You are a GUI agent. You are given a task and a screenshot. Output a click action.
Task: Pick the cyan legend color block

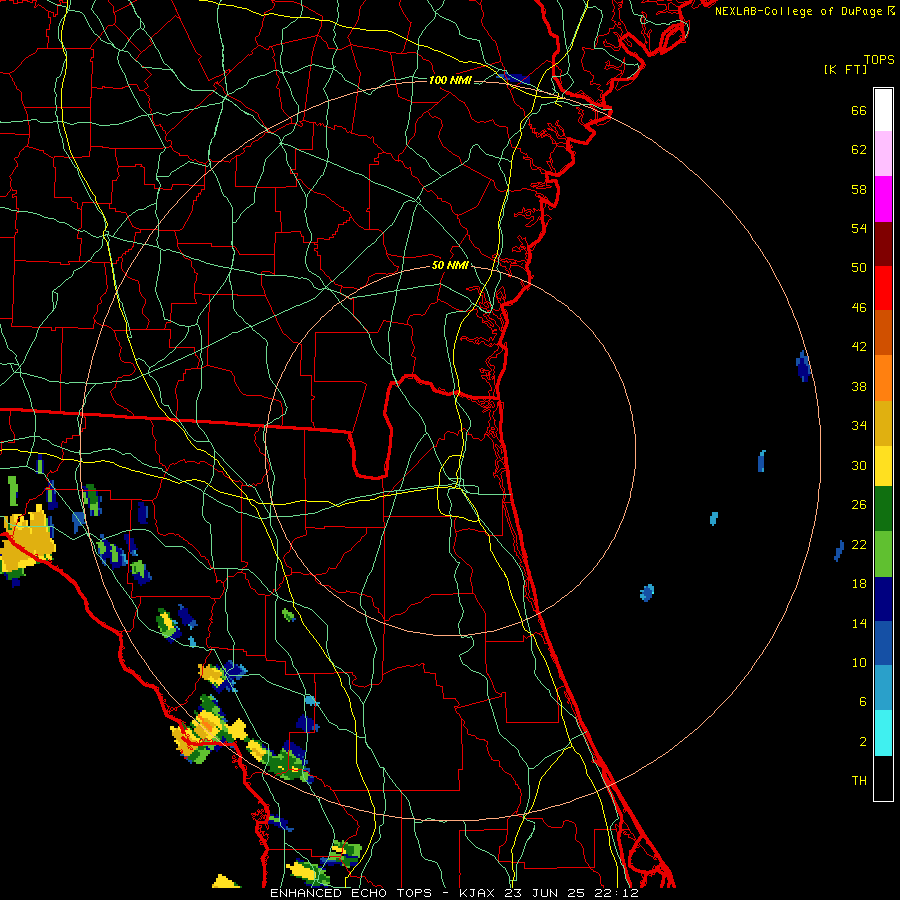pyautogui.click(x=883, y=733)
